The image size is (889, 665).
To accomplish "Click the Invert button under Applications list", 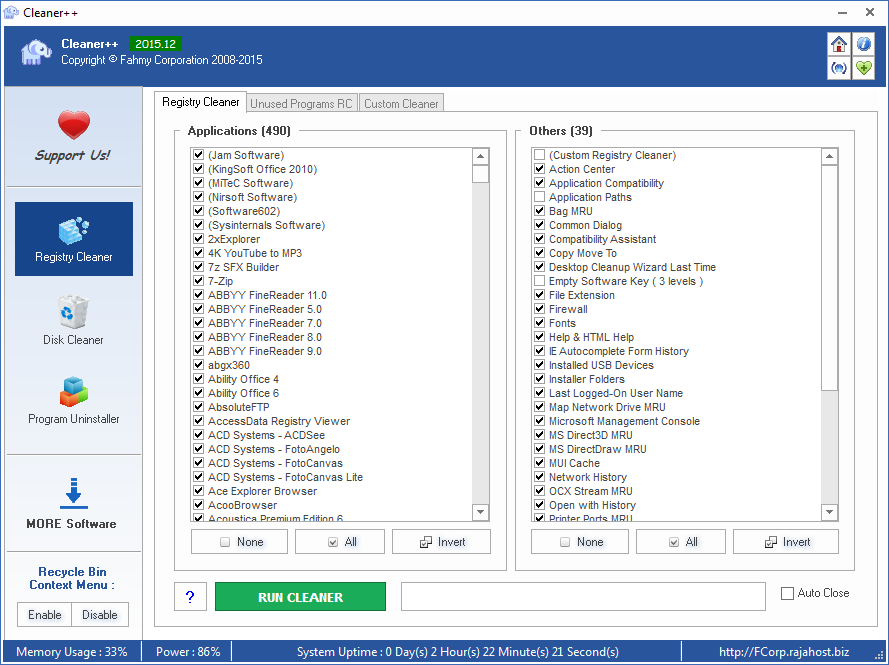I will (441, 541).
